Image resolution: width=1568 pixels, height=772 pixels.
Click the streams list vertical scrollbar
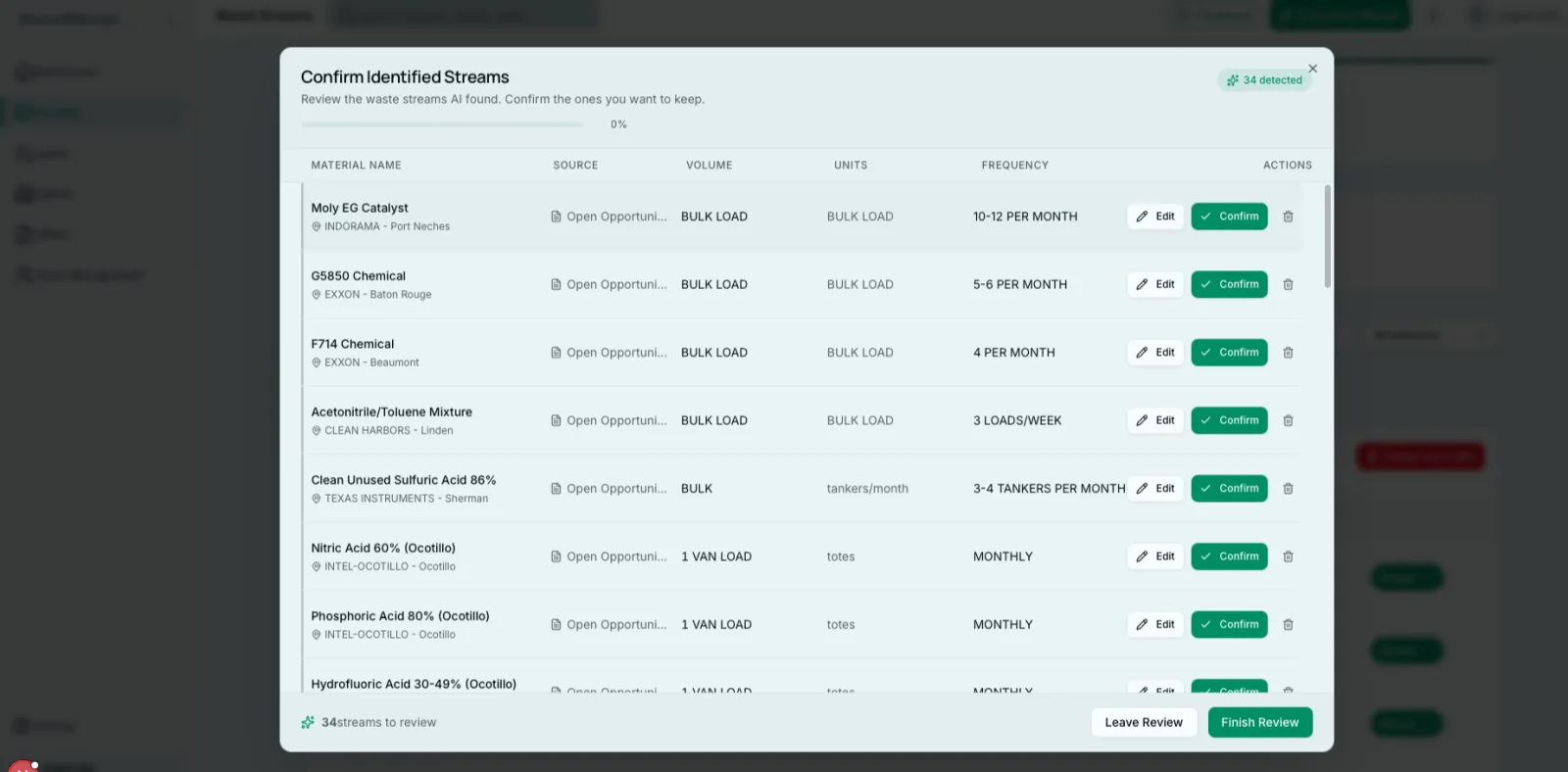pos(1327,236)
